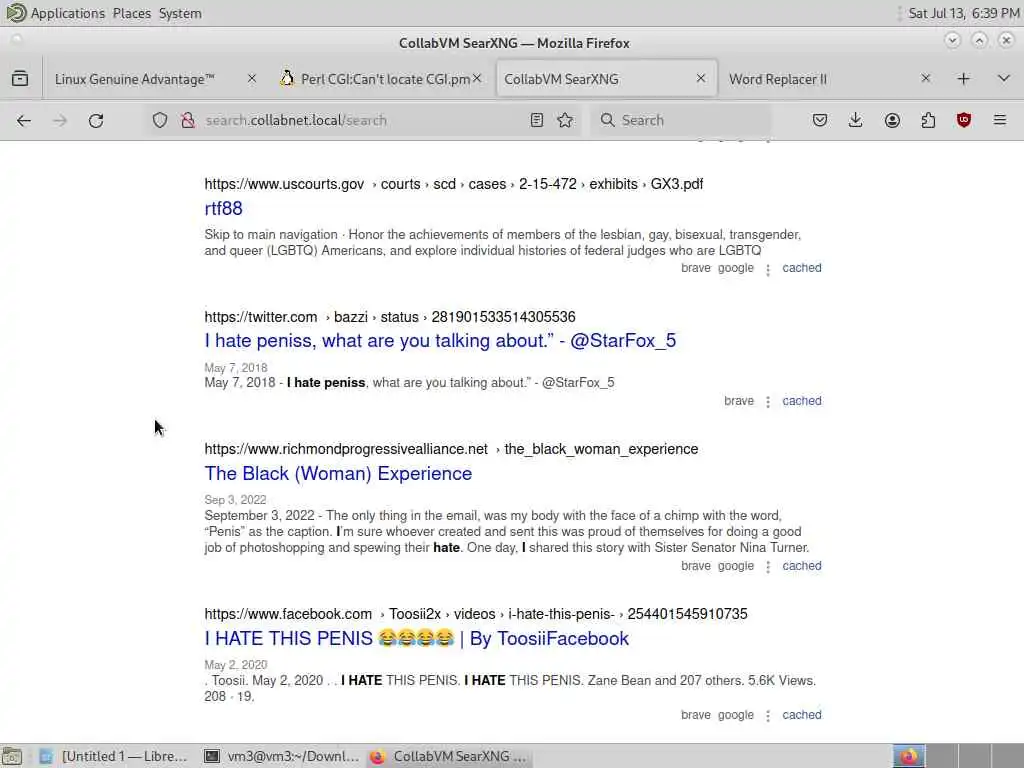Close the Linux Genuine Advantage tab

[x=251, y=78]
